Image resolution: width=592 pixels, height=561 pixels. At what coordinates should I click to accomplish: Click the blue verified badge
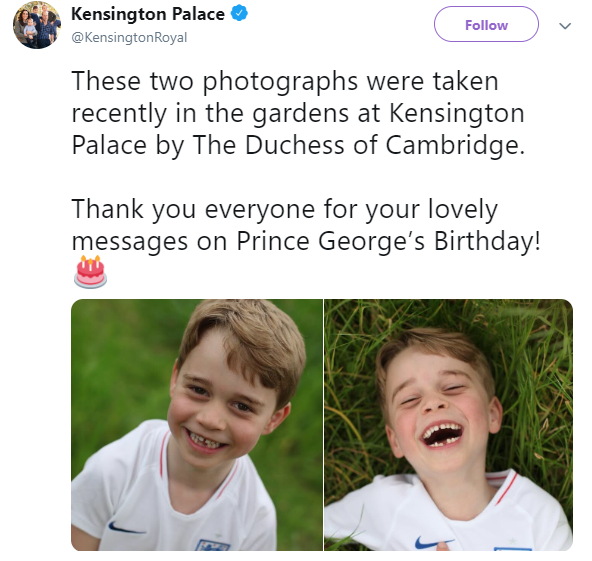point(239,14)
